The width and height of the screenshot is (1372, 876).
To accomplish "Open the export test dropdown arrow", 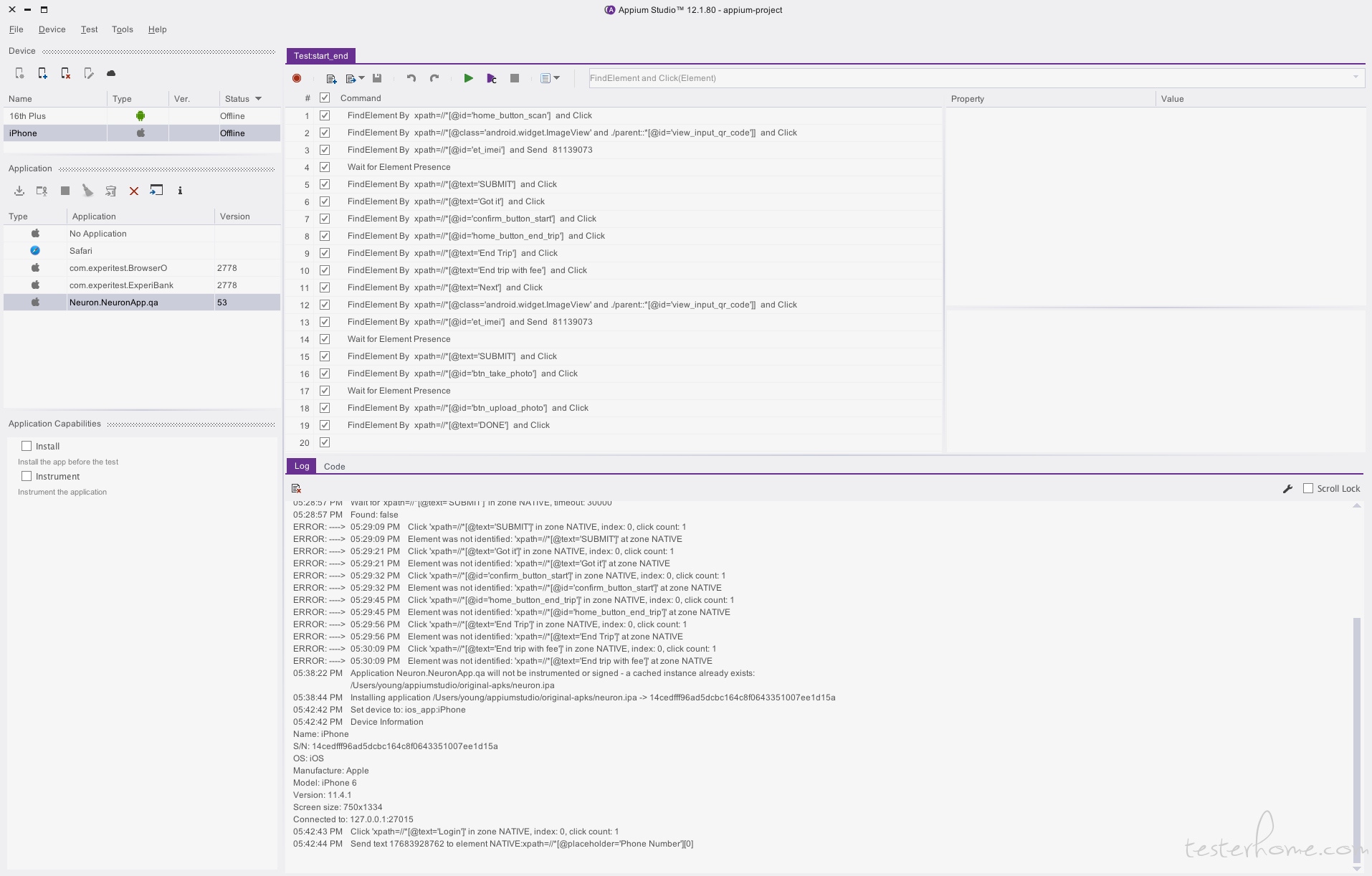I will point(361,78).
